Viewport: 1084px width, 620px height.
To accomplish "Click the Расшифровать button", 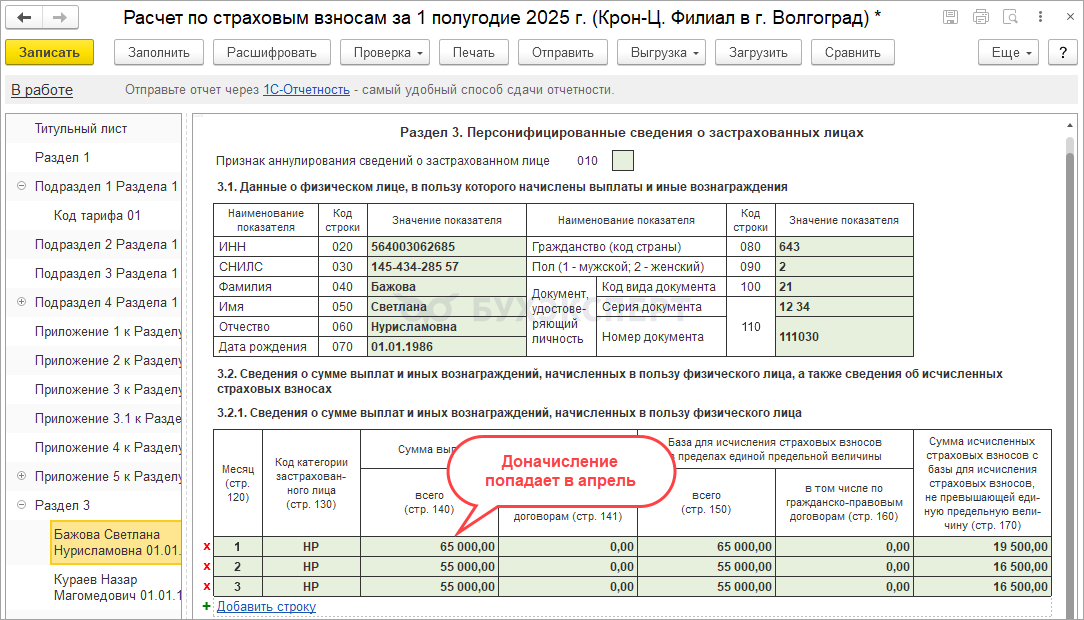I will point(272,53).
